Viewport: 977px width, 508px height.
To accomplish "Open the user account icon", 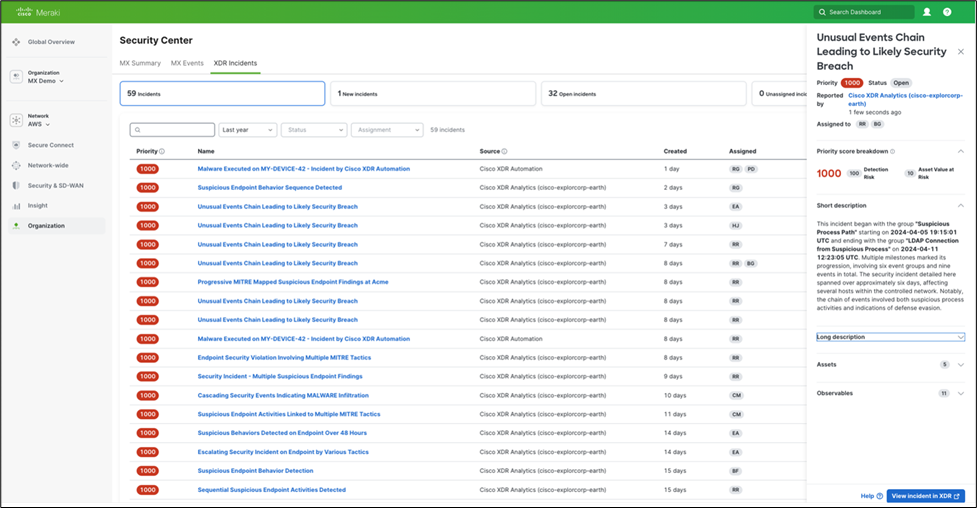I will tap(927, 12).
